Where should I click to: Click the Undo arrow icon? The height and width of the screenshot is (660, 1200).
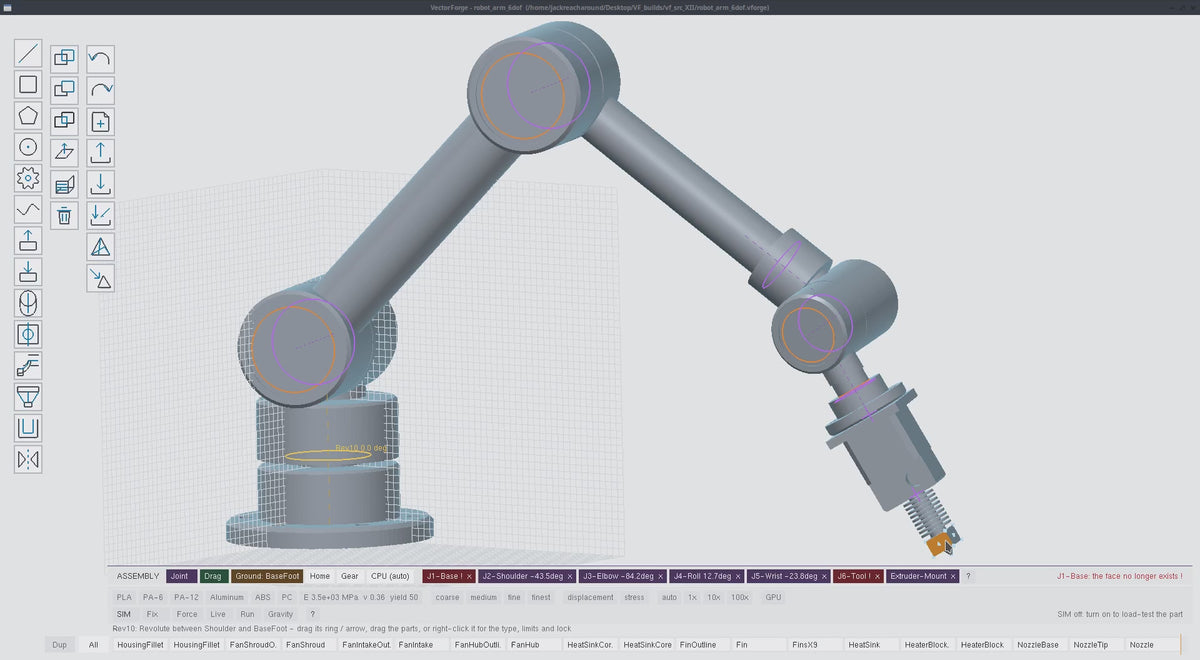[x=100, y=58]
